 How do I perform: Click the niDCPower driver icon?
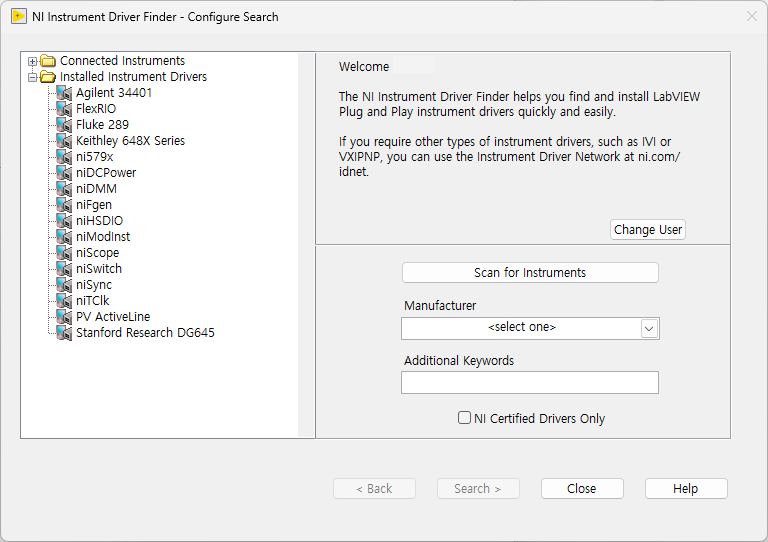coord(64,173)
